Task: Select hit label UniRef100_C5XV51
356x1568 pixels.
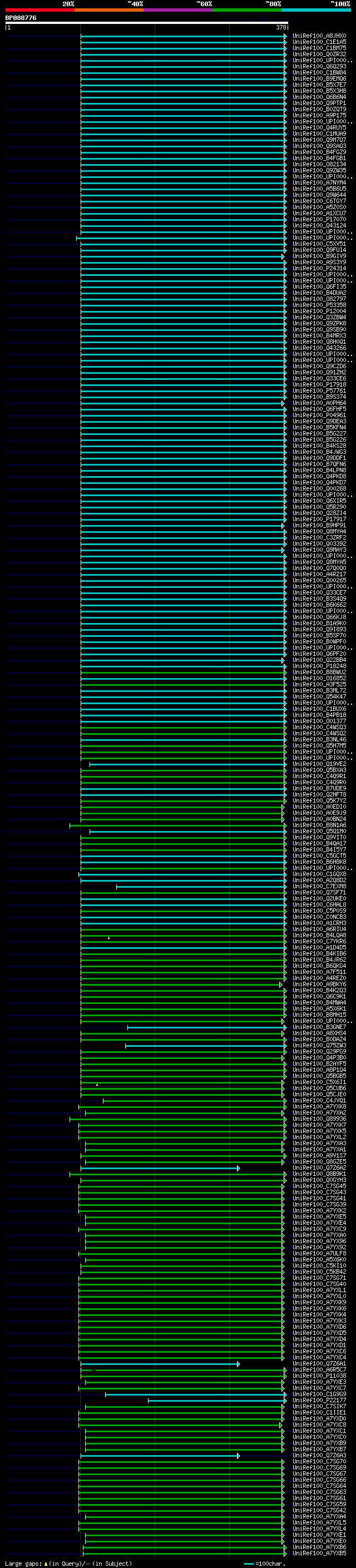Action: [x=319, y=244]
